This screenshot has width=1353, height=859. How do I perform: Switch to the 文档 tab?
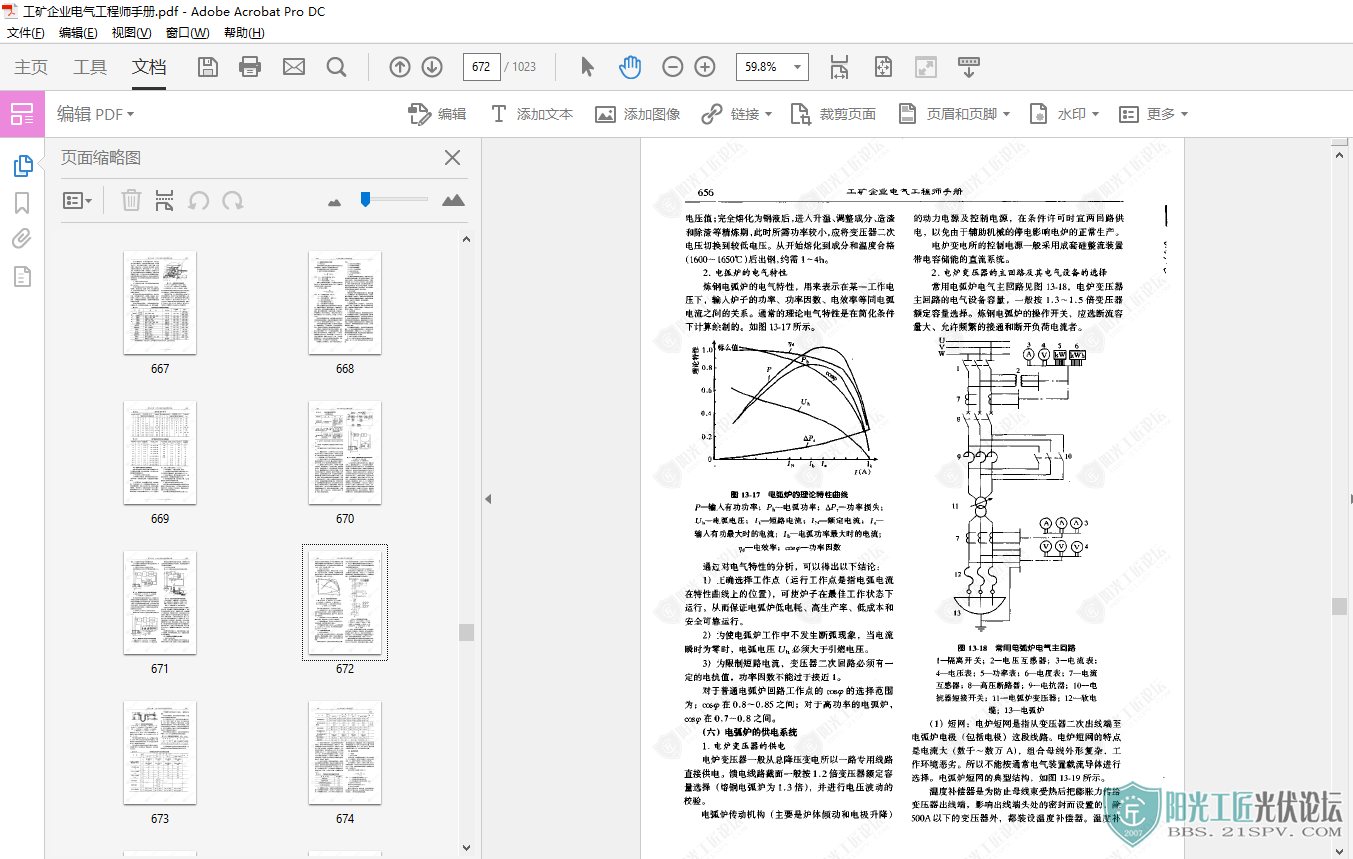click(149, 67)
